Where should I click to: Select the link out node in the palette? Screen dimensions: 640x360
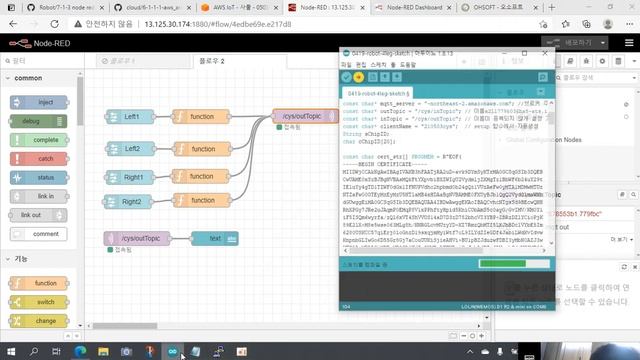pyautogui.click(x=39, y=215)
